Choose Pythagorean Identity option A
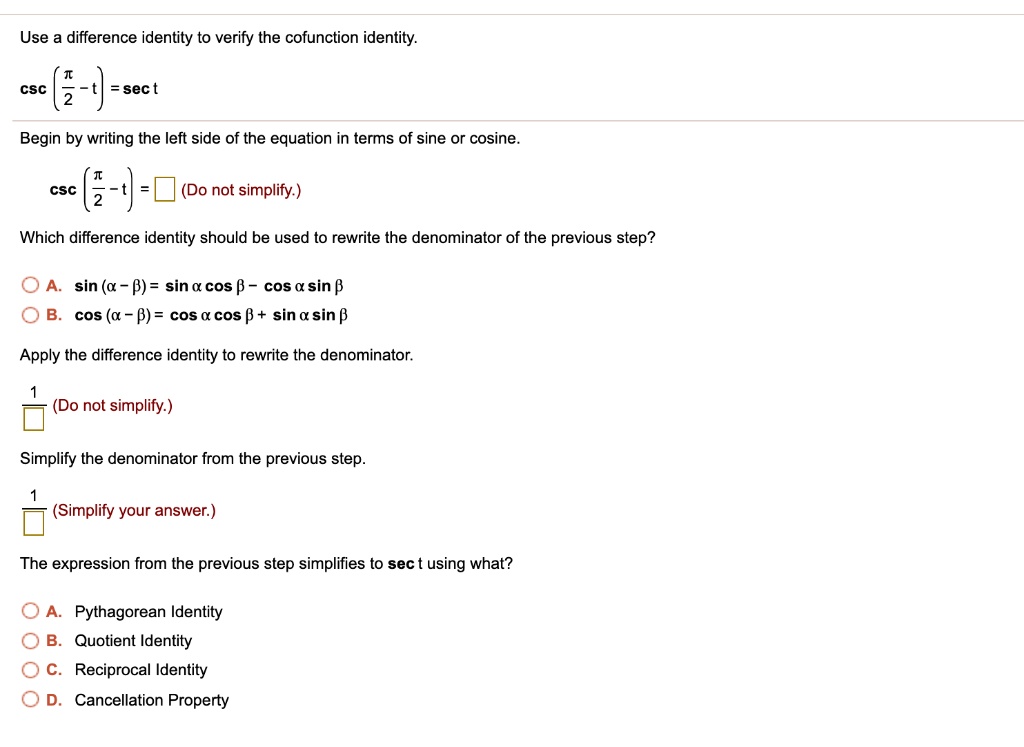The image size is (1024, 747). pyautogui.click(x=30, y=611)
